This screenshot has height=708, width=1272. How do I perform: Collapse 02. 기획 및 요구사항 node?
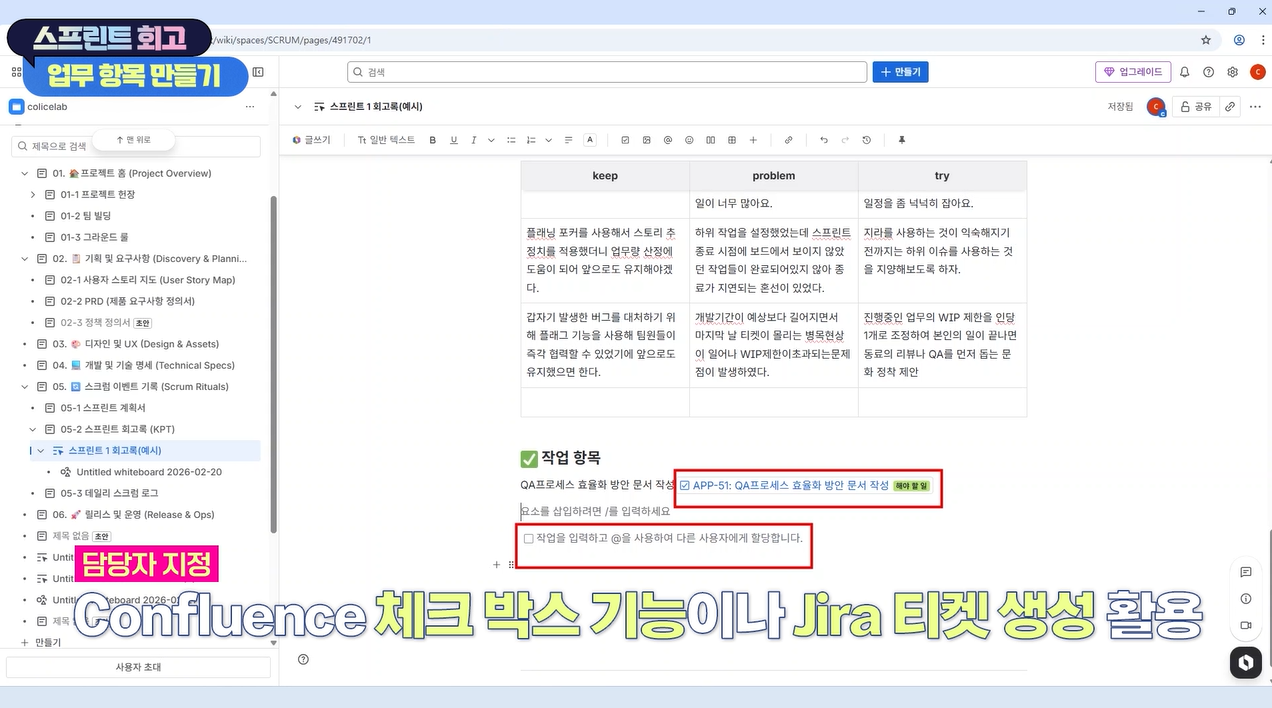(x=26, y=258)
